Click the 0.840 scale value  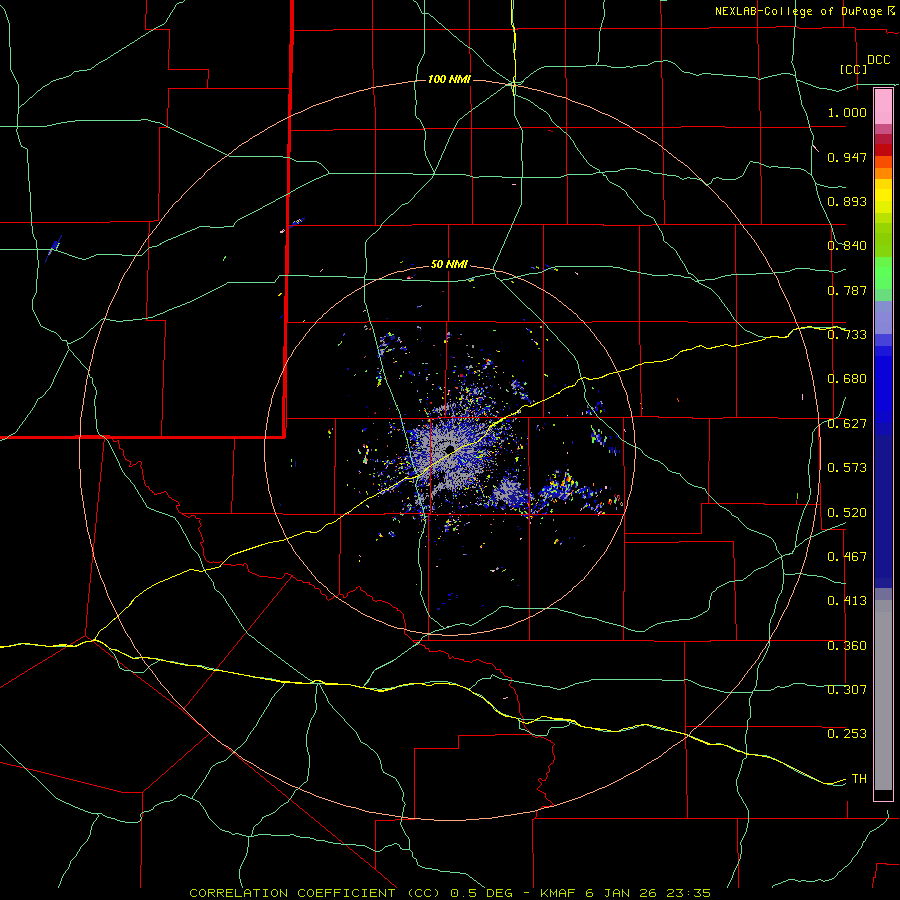pos(847,246)
